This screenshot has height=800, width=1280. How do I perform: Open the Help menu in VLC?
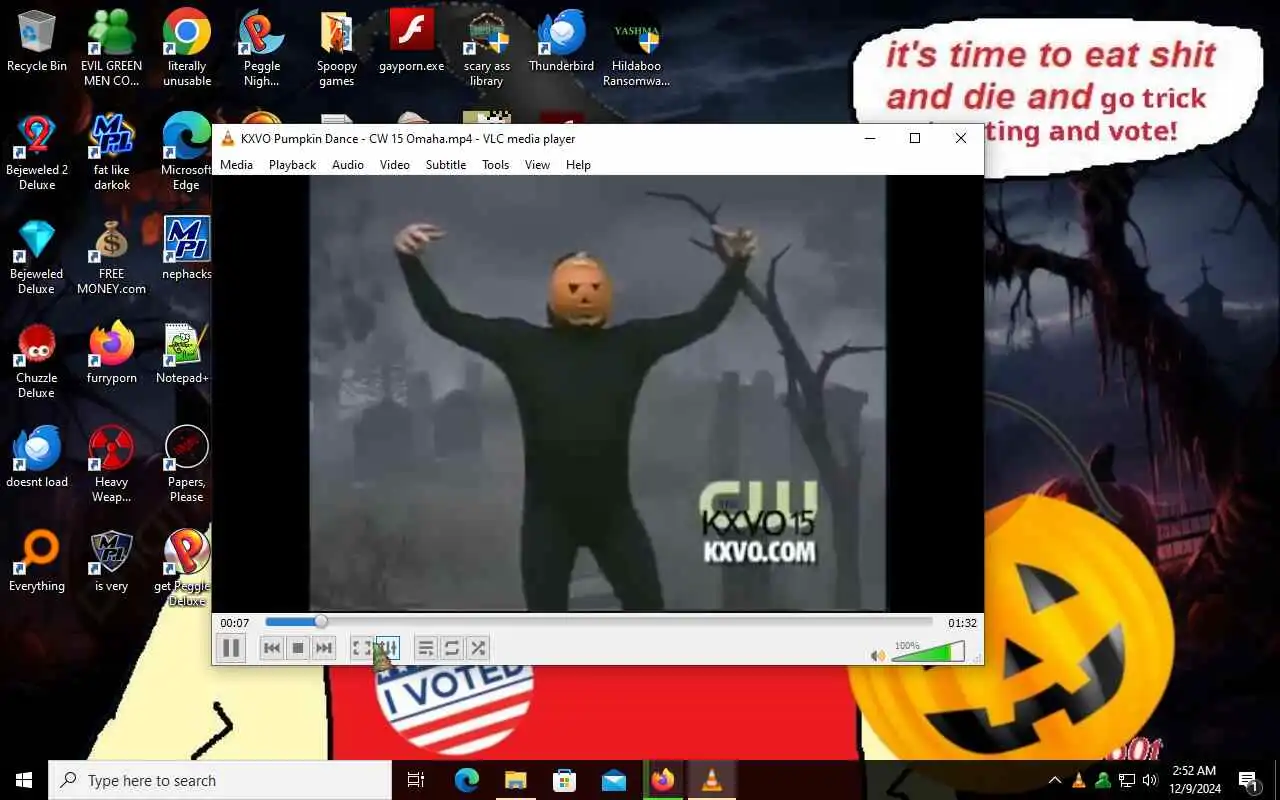tap(579, 165)
